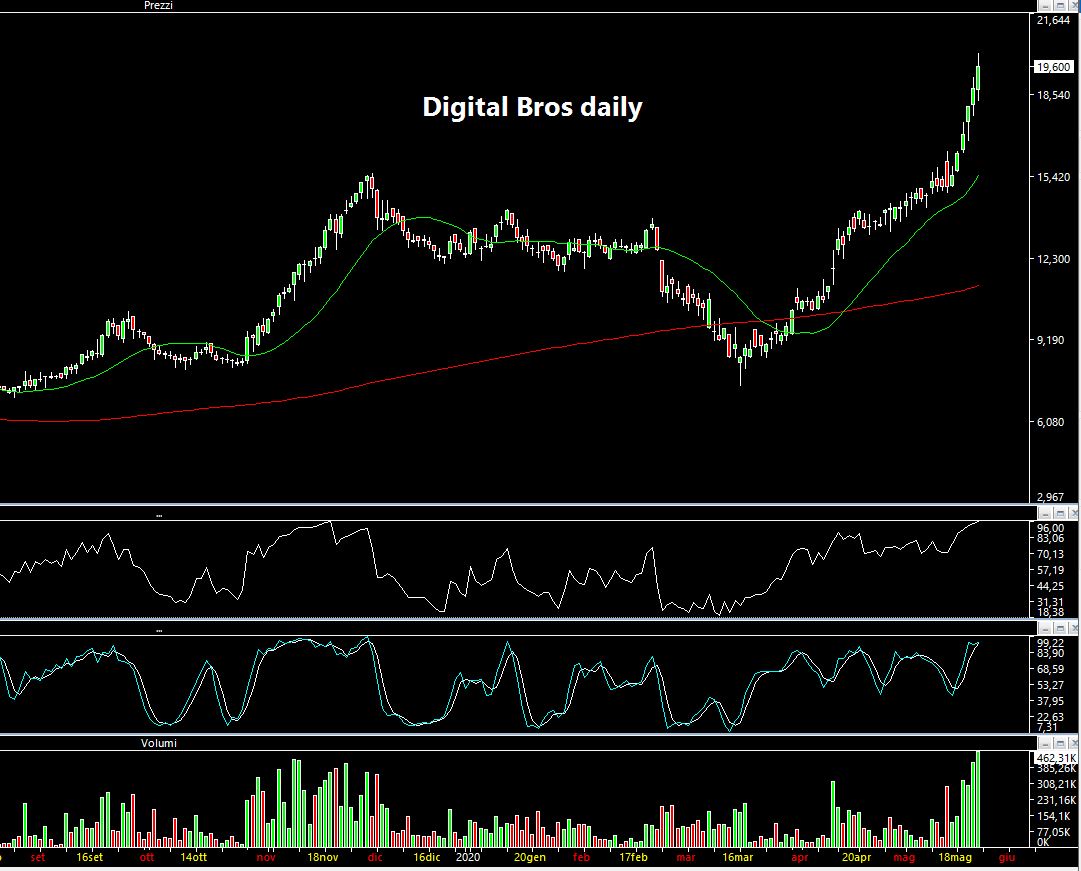Screen dimensions: 1081x871
Task: Click the 53,27 stochastic scale value
Action: pos(1051,685)
